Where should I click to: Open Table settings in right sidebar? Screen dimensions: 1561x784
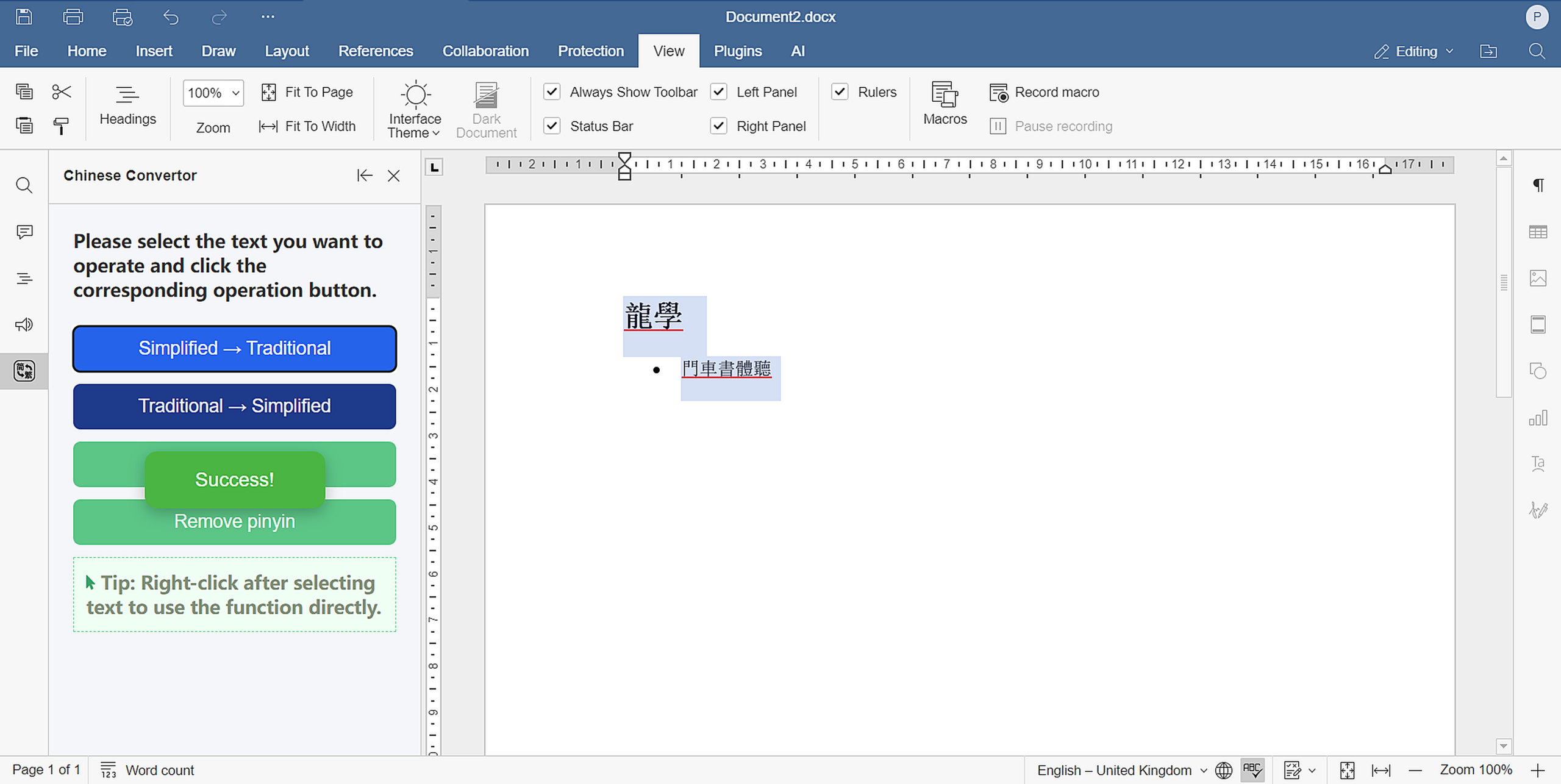tap(1538, 232)
